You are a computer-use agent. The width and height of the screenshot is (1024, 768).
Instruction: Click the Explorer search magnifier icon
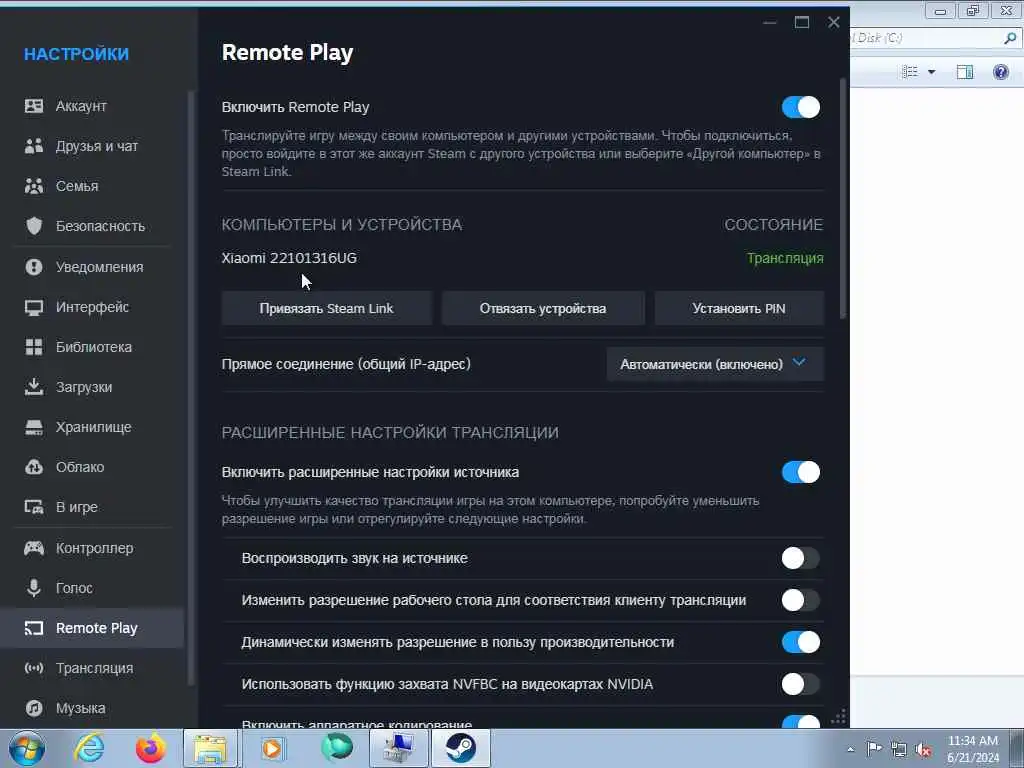(x=1010, y=38)
